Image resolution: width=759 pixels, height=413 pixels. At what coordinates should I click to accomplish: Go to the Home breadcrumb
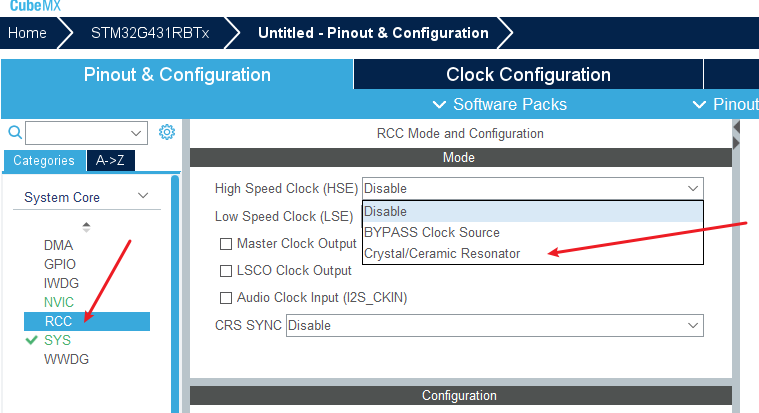coord(28,33)
